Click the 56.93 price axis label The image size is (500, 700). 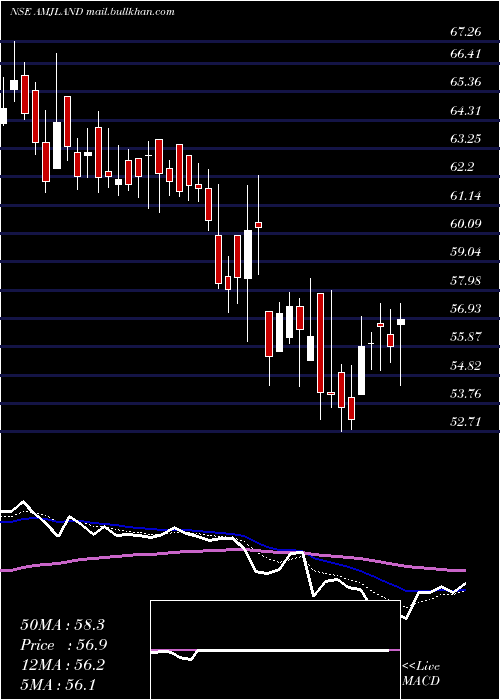(x=466, y=309)
